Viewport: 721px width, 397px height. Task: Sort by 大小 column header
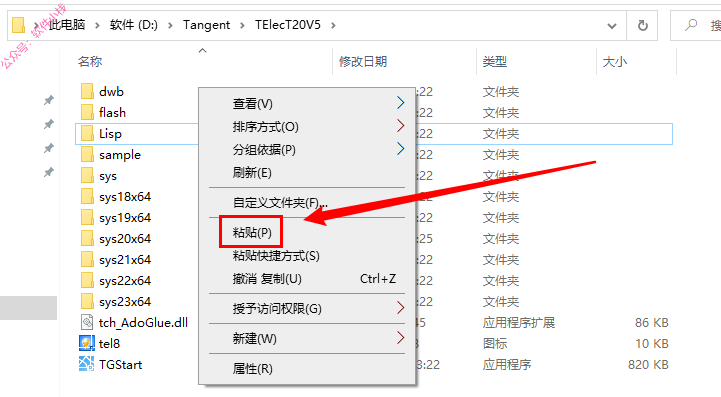click(615, 62)
